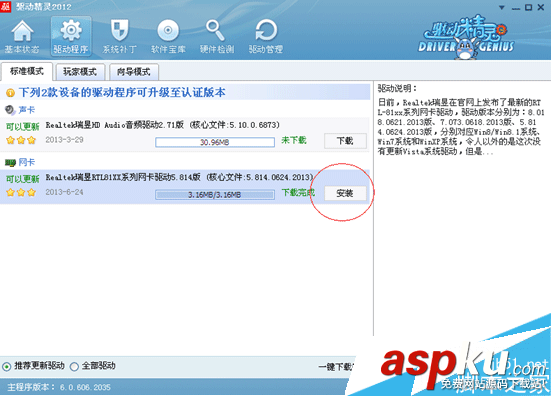Open 系统补丁 shield icon
Screen dimensions: 551x396
(x=119, y=36)
